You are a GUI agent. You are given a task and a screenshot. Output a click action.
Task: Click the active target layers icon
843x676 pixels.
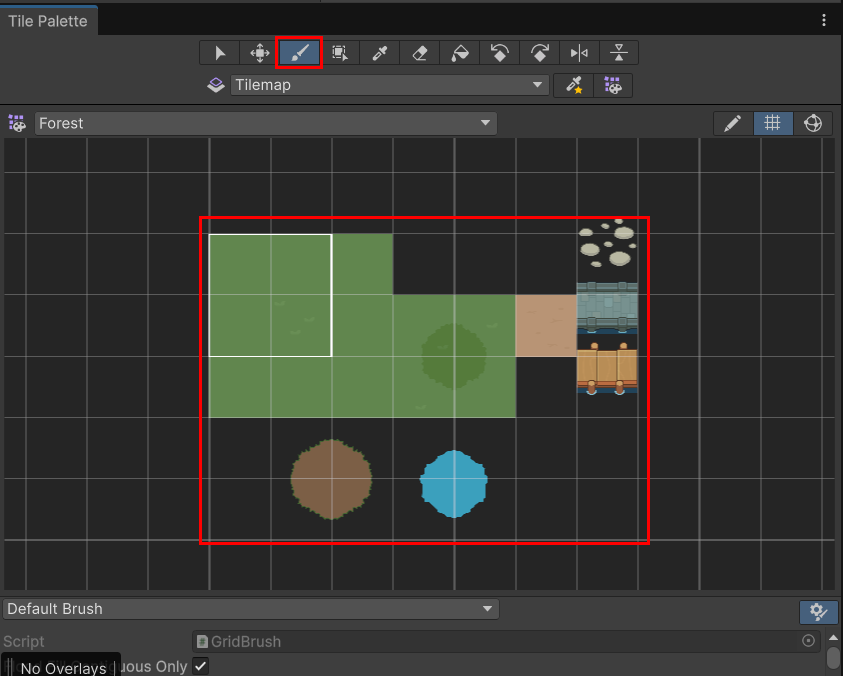[216, 85]
